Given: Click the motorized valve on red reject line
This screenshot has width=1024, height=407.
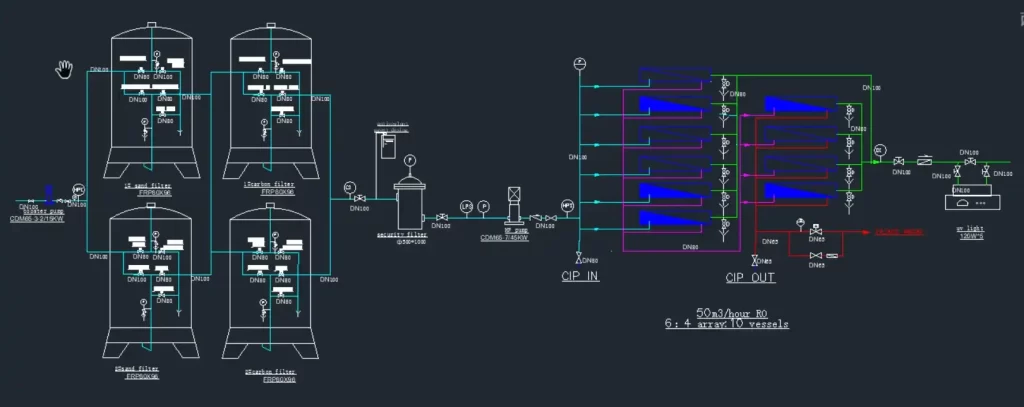Looking at the screenshot, I should click(816, 231).
